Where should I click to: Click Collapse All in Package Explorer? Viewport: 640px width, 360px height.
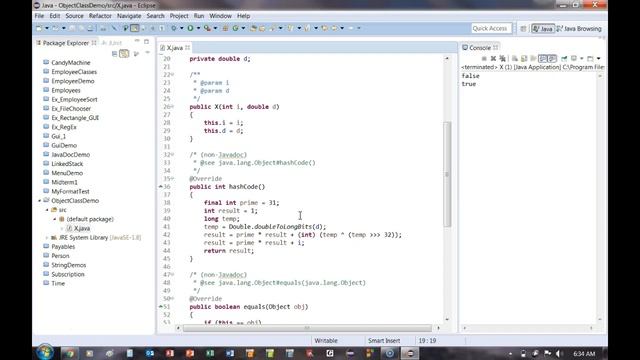(115, 53)
